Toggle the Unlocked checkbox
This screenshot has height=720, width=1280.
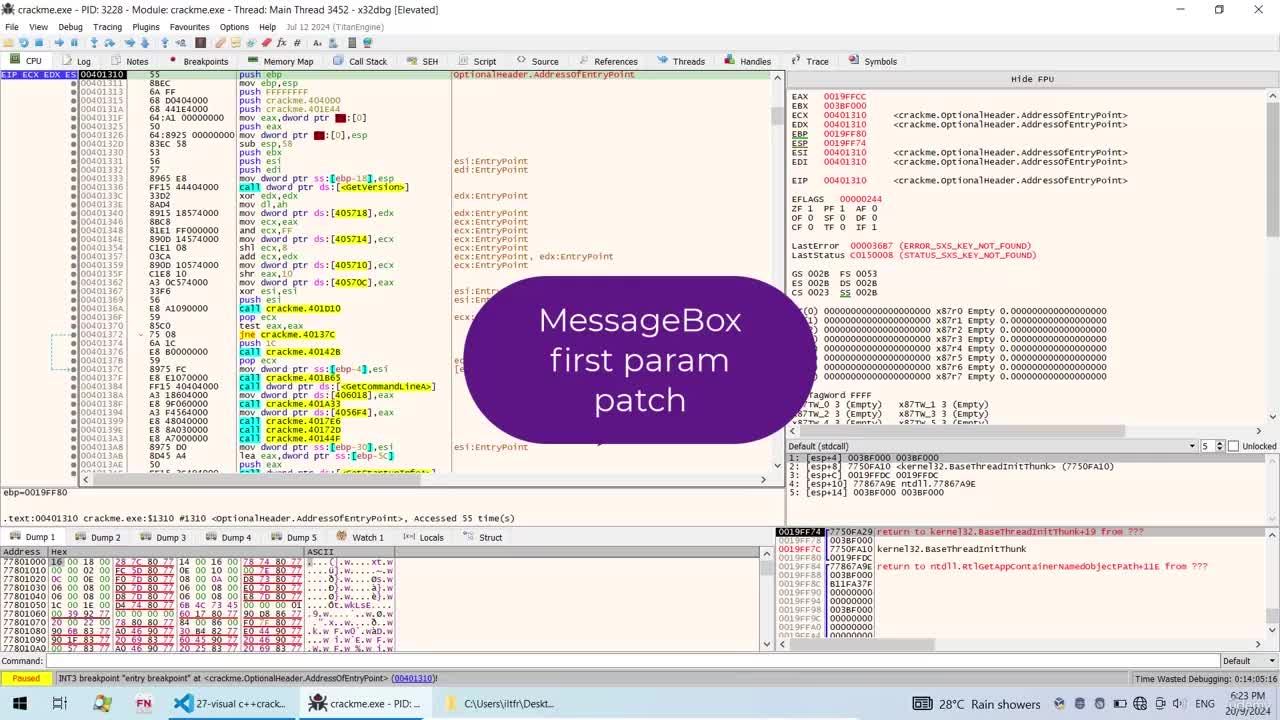coord(1233,446)
